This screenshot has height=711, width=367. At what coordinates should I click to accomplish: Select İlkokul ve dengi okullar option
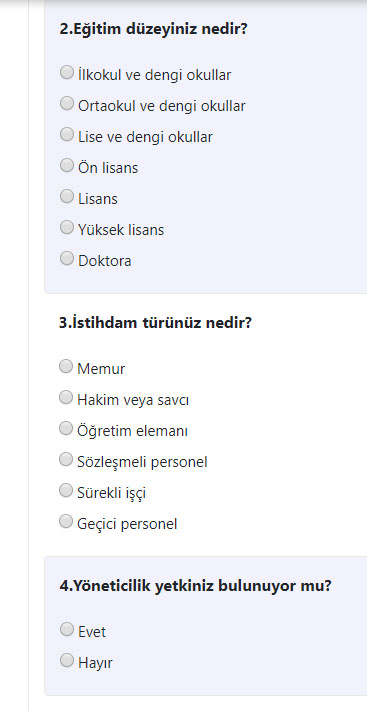coord(67,73)
